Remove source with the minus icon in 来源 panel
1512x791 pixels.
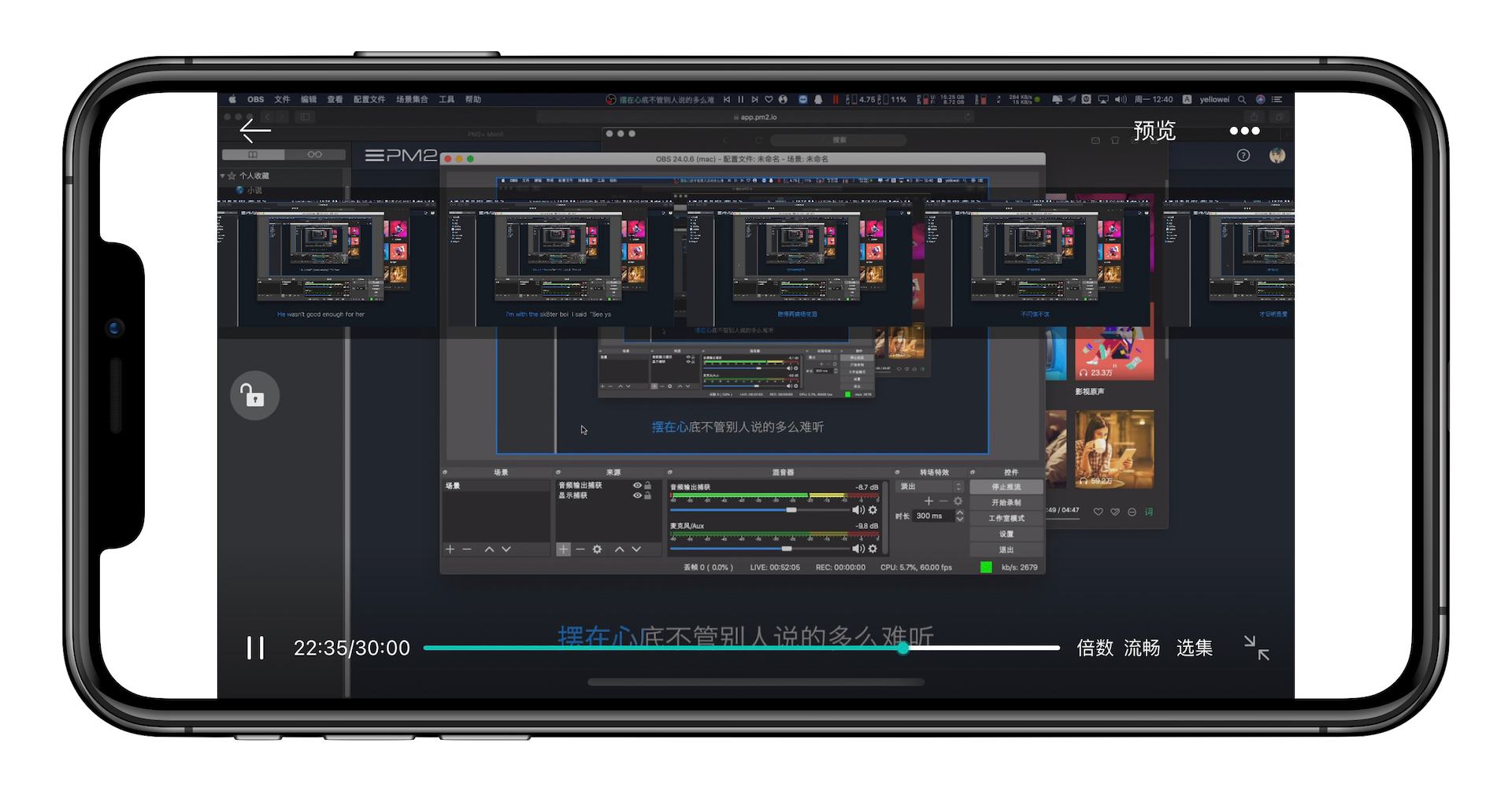(x=580, y=549)
